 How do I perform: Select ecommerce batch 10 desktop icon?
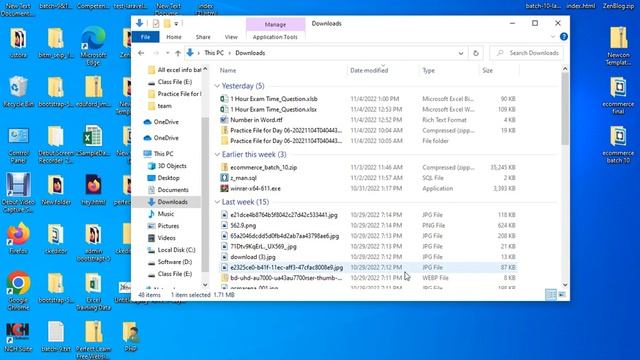(618, 144)
